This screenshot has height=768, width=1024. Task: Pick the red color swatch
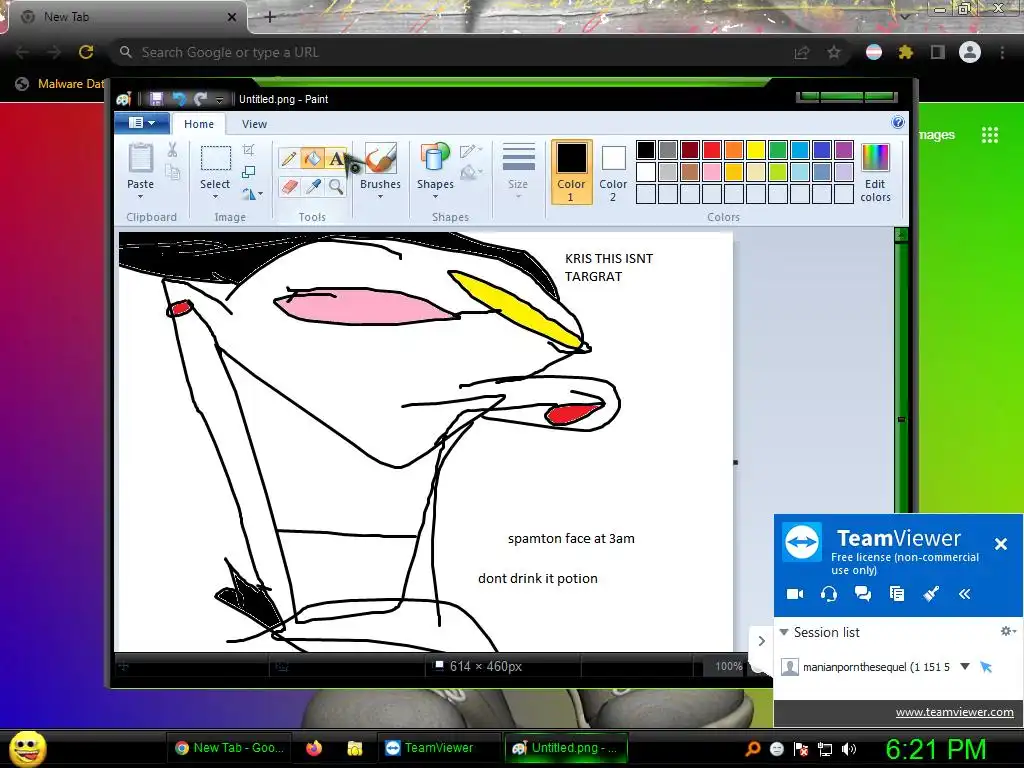pyautogui.click(x=712, y=150)
